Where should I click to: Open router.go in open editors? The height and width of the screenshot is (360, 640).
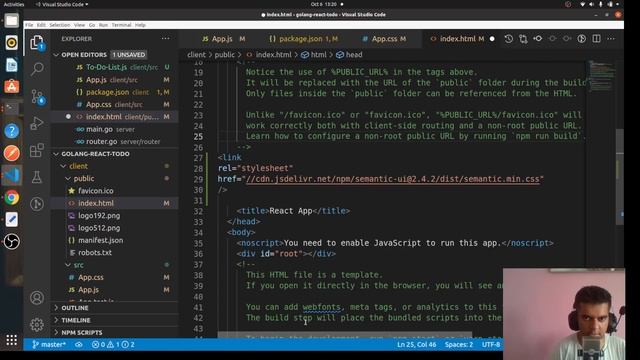[x=114, y=142]
